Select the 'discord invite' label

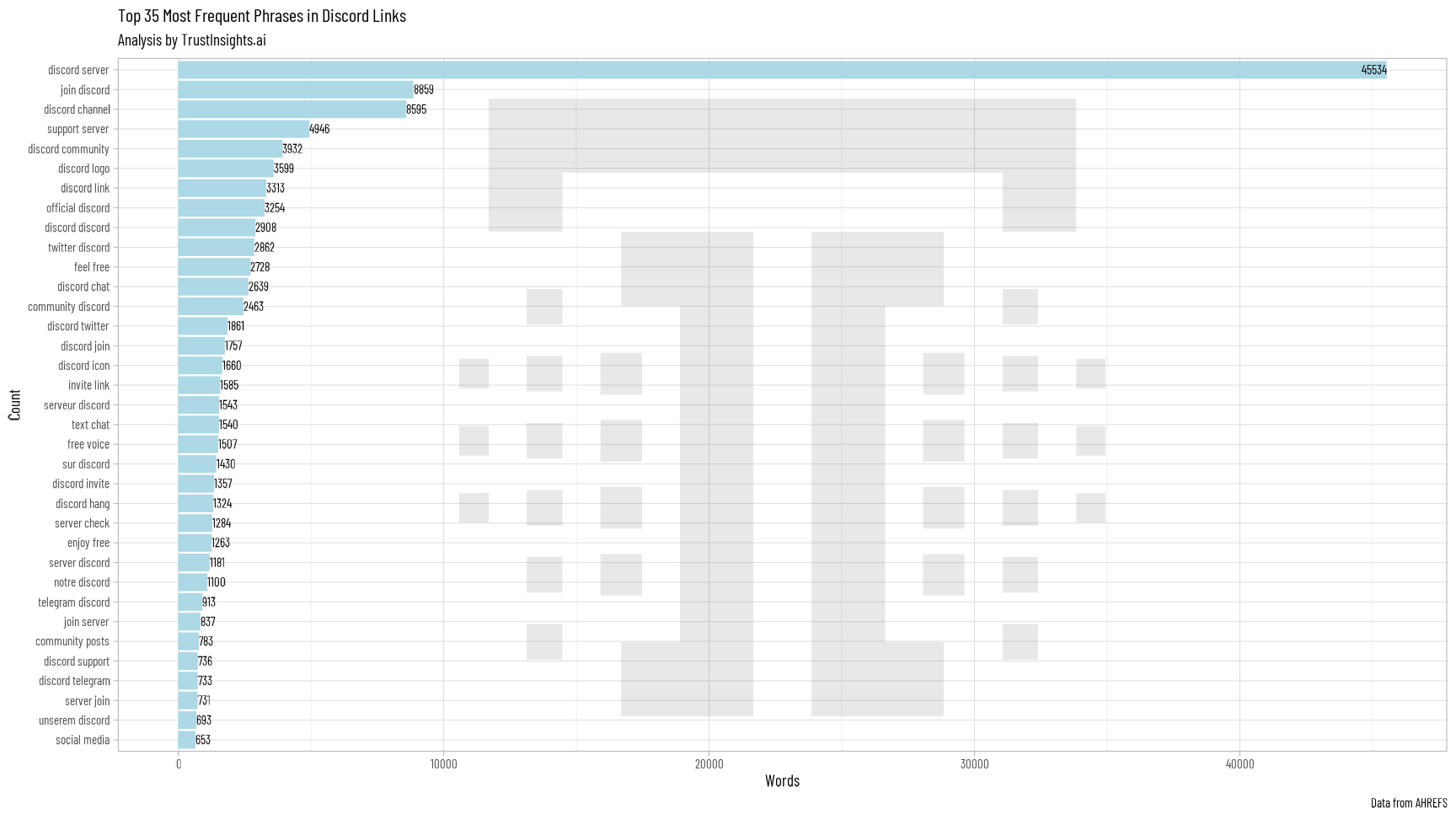click(81, 484)
